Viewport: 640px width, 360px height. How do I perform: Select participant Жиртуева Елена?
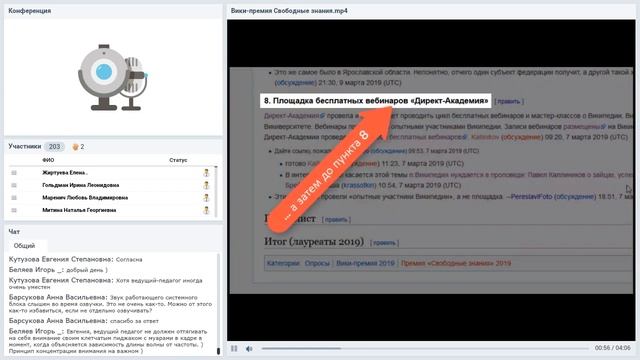[x=65, y=173]
